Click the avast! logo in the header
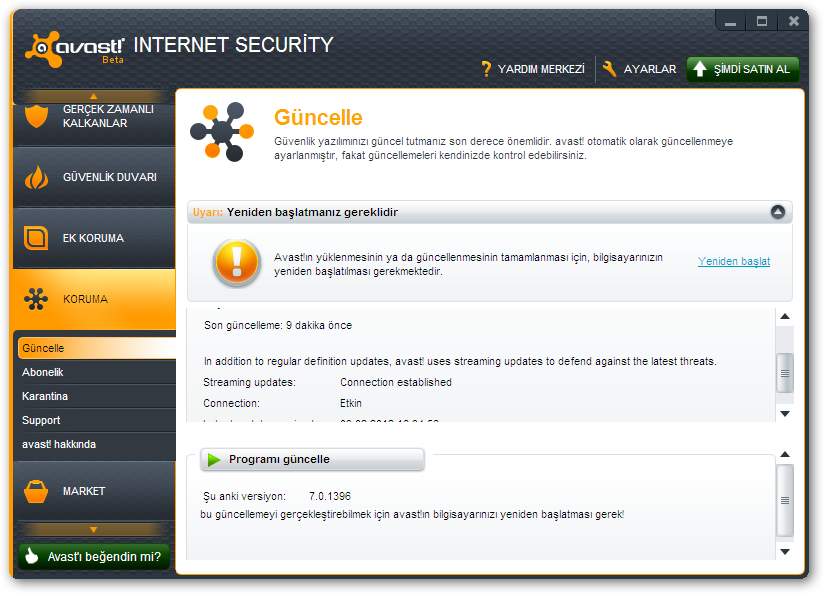The image size is (824, 594). [x=75, y=48]
